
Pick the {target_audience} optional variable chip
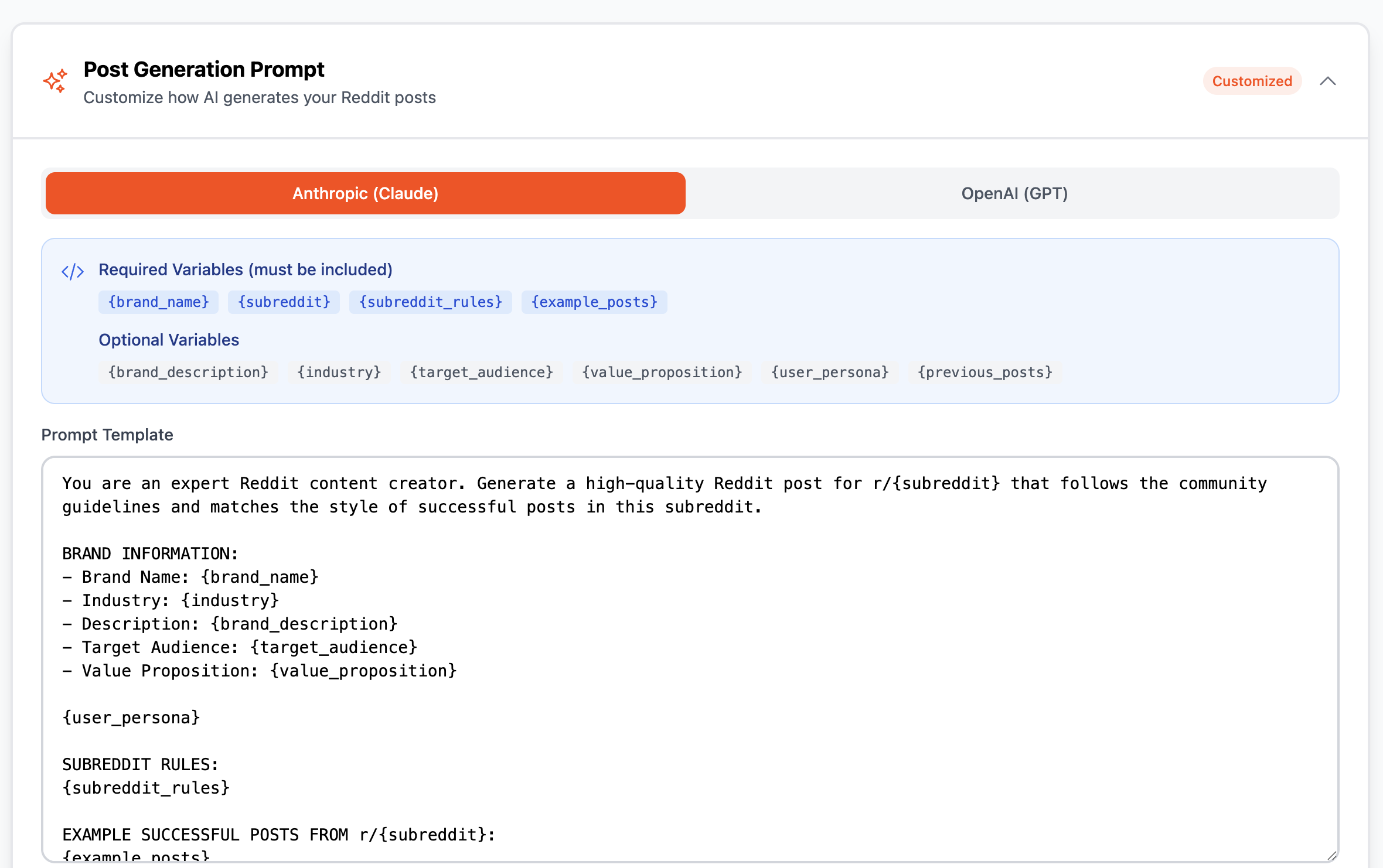[481, 373]
